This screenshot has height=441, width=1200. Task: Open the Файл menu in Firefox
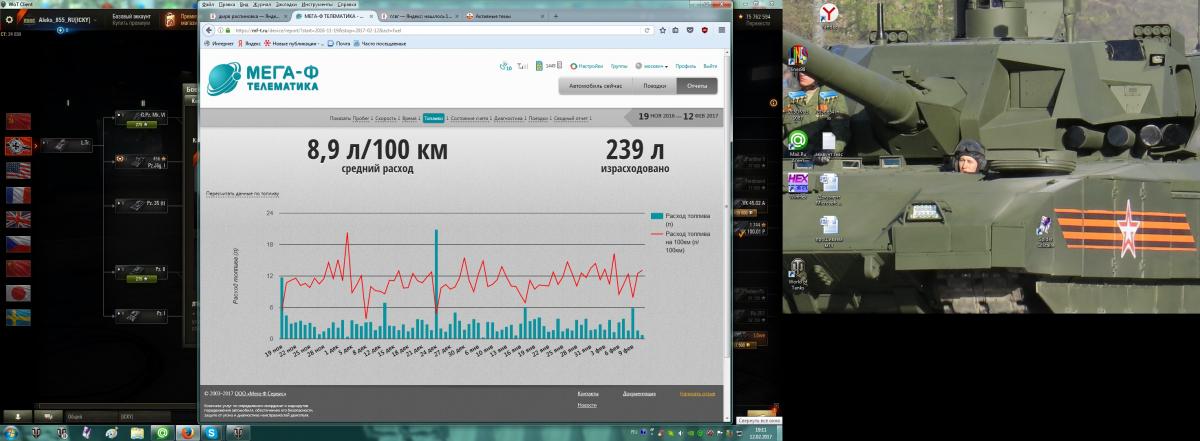(208, 4)
